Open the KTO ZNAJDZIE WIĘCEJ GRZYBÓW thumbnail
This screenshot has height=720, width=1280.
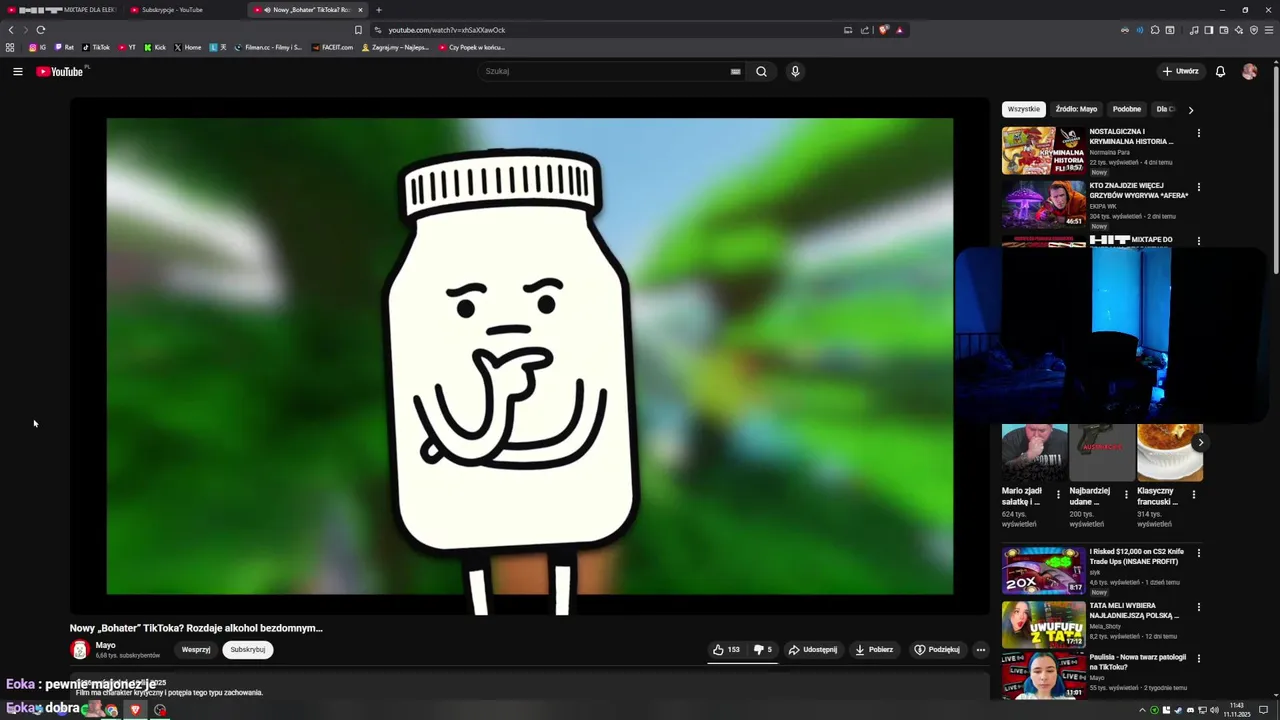tap(1043, 204)
